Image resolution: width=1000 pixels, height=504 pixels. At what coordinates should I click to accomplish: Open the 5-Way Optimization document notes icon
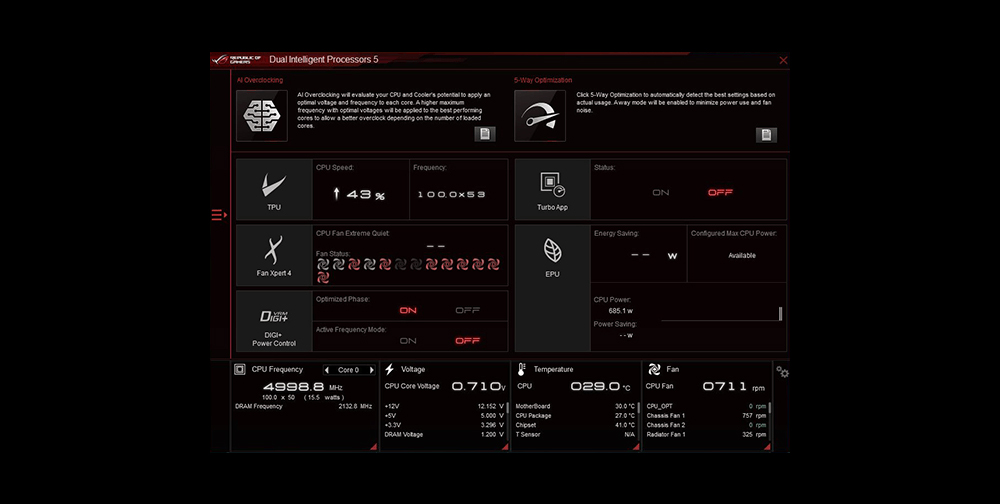point(766,135)
